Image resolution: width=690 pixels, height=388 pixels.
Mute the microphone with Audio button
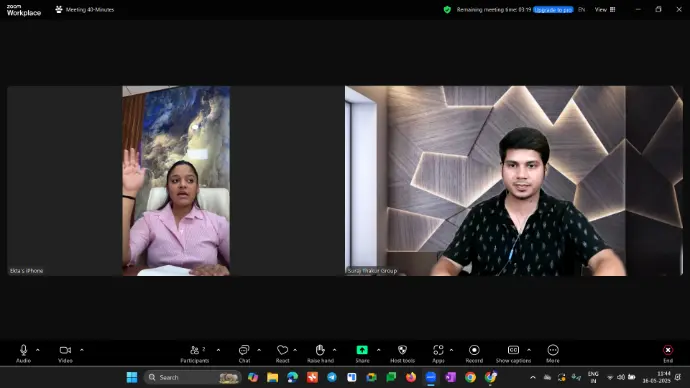[23, 353]
